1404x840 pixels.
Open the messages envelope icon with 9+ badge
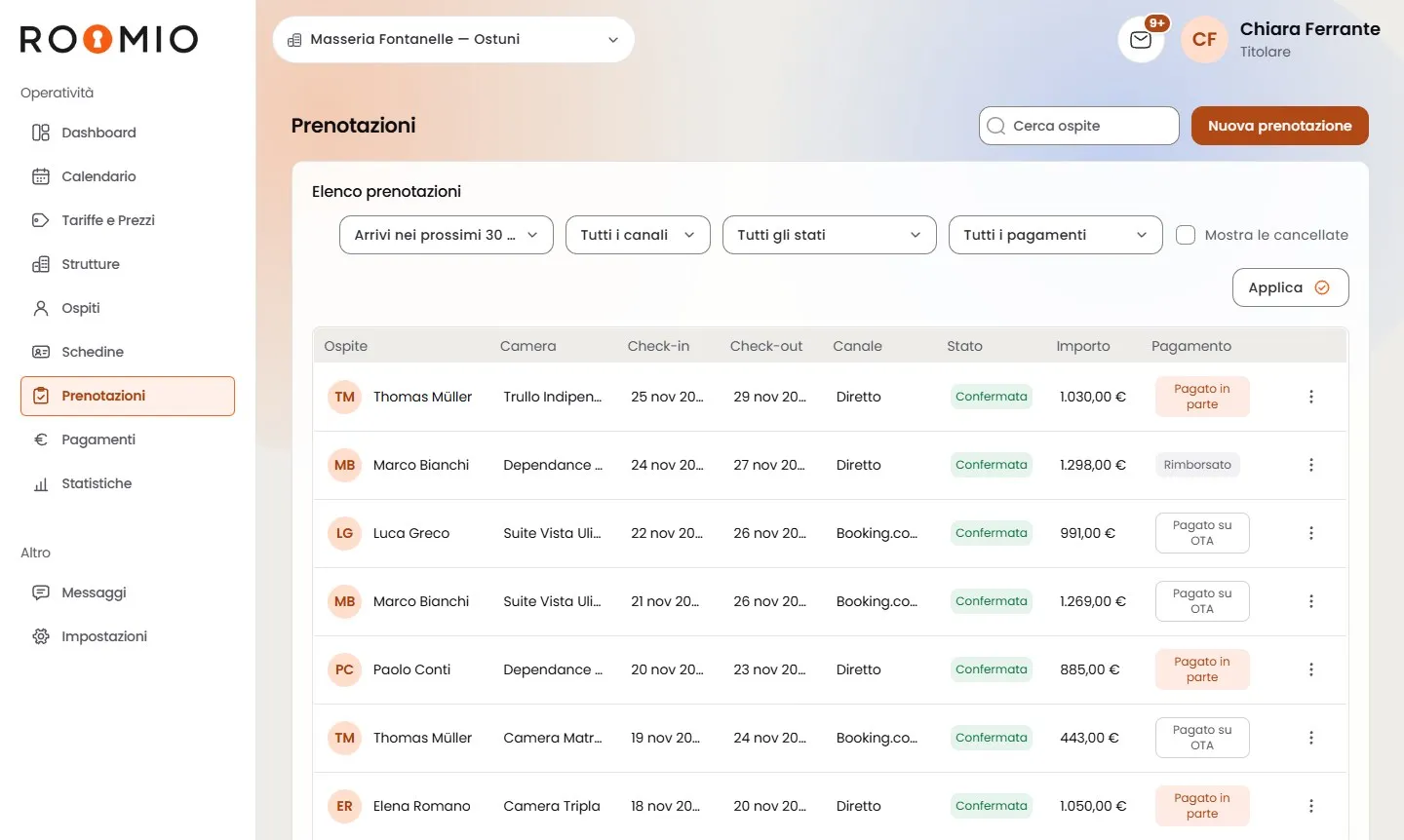tap(1141, 40)
